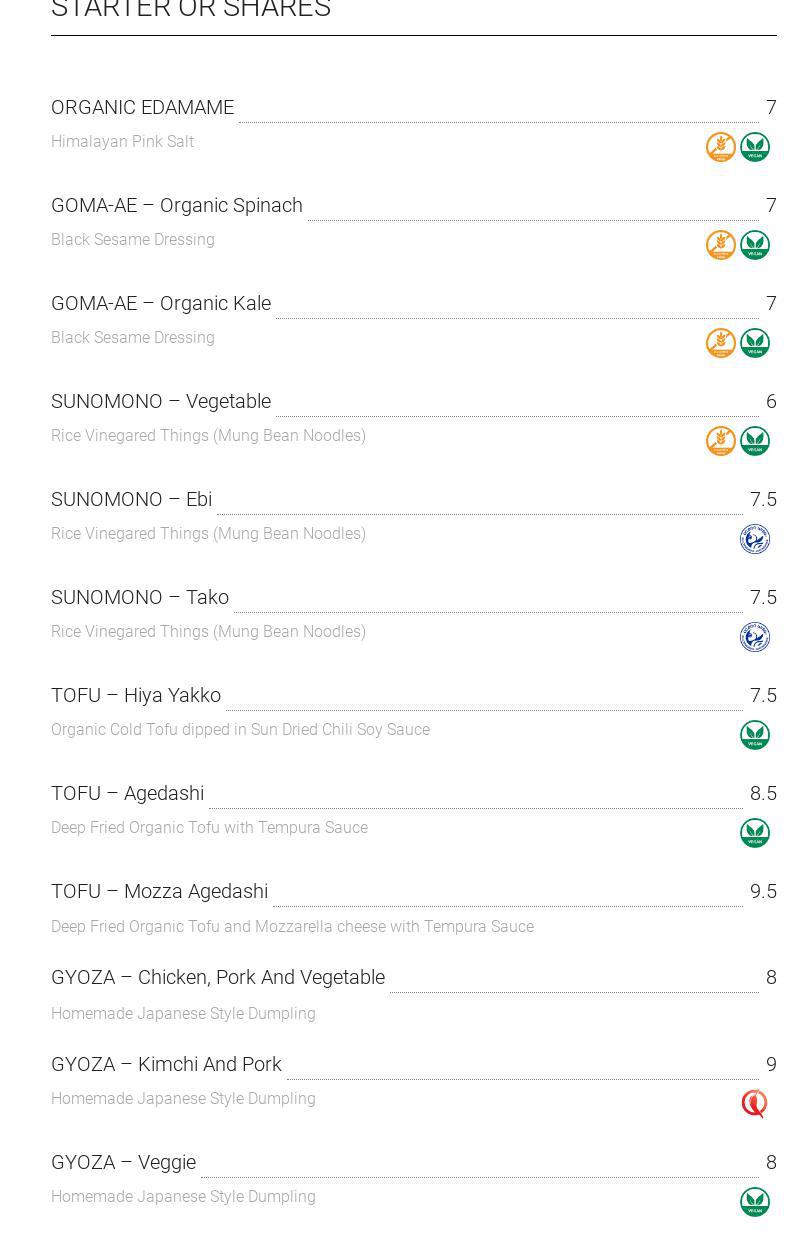
Task: Click the GOMA-AE – Organic Kale heading
Action: pos(161,303)
